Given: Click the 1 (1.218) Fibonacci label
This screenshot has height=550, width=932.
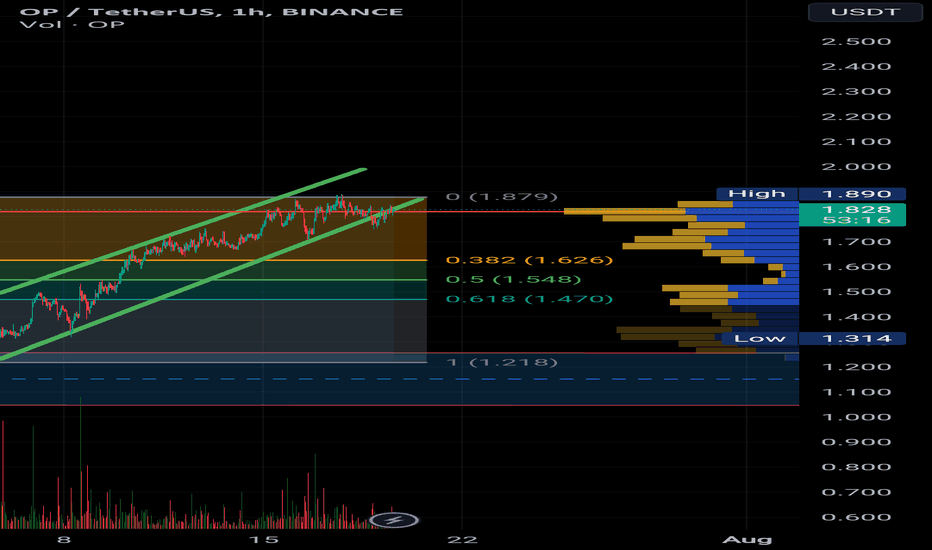Looking at the screenshot, I should click(502, 362).
